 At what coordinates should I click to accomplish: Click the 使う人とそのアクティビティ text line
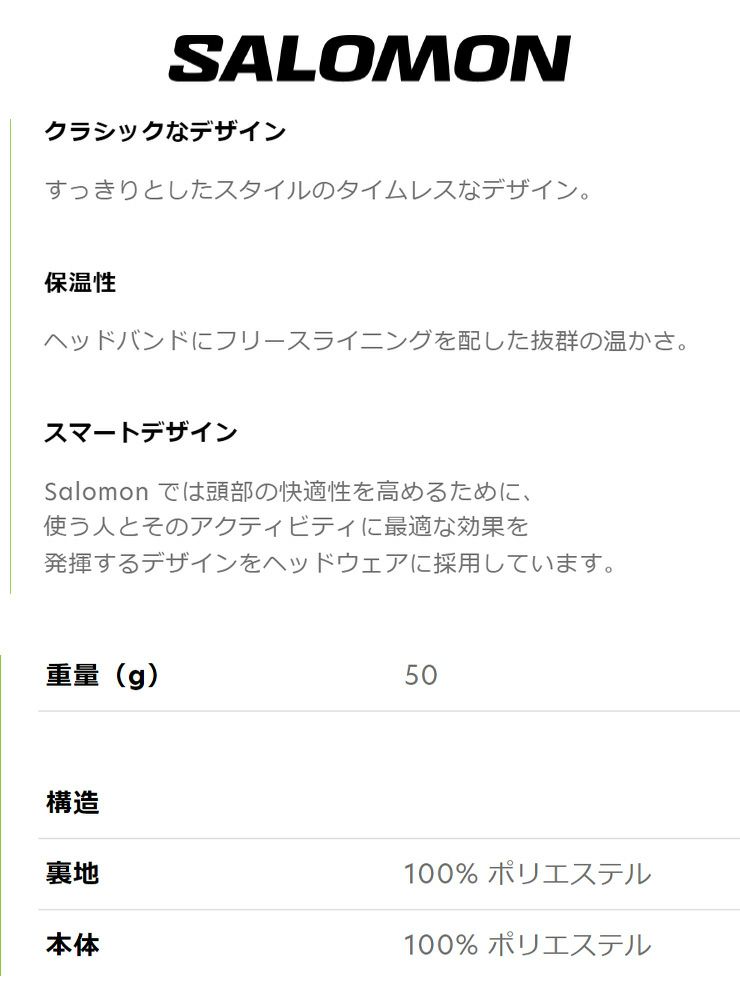(287, 526)
